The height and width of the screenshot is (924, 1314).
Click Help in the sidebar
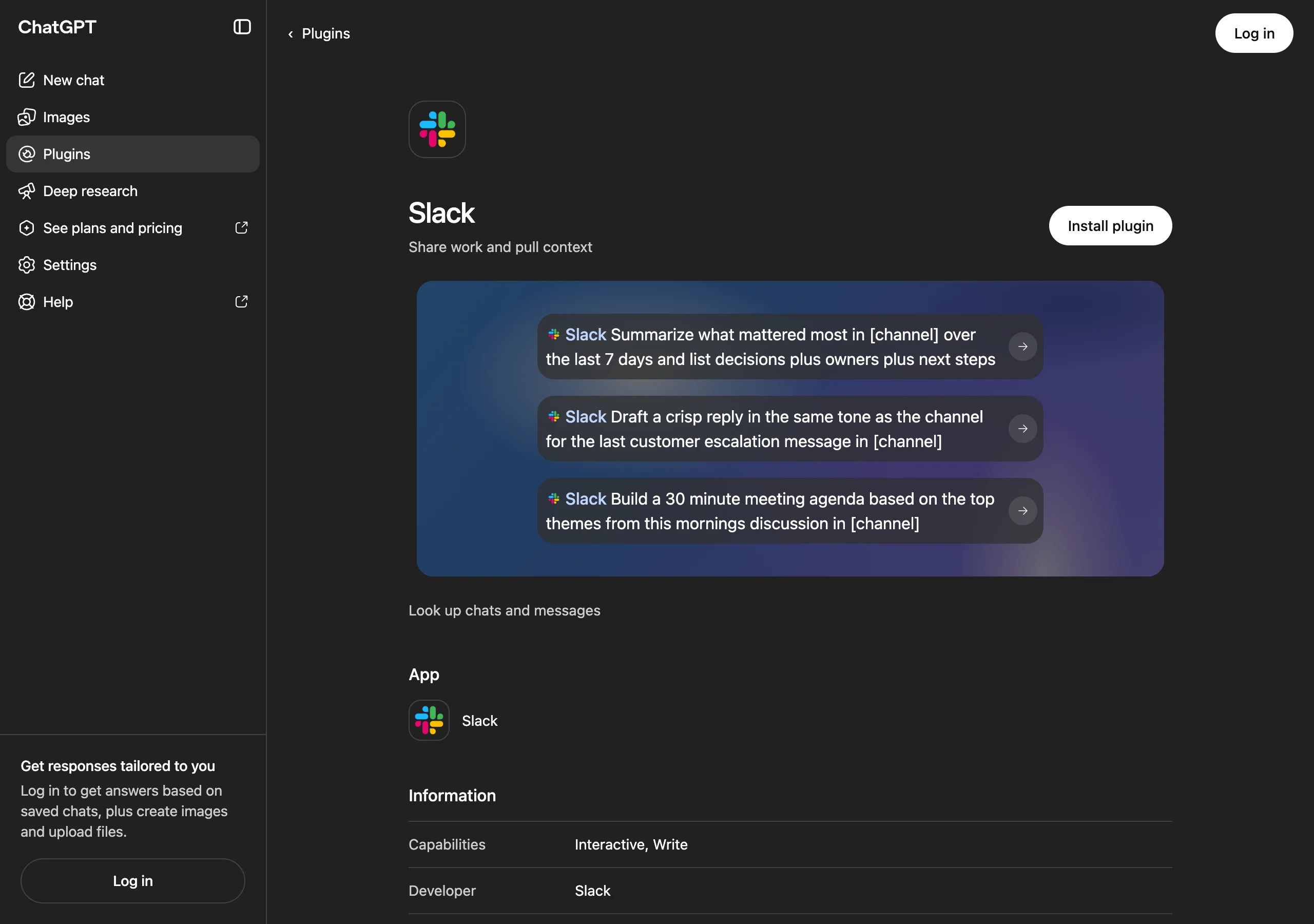tap(132, 302)
